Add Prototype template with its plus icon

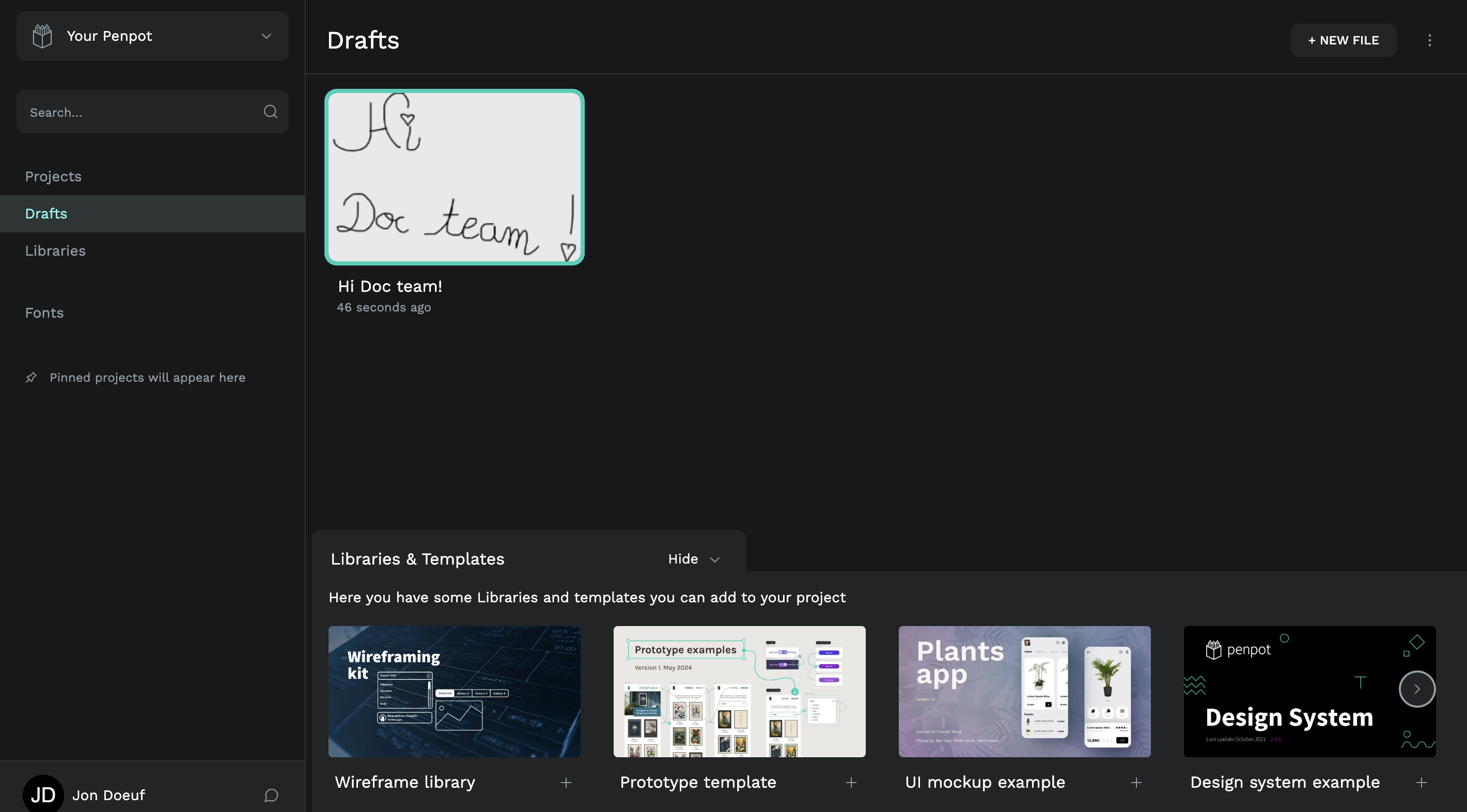(851, 783)
